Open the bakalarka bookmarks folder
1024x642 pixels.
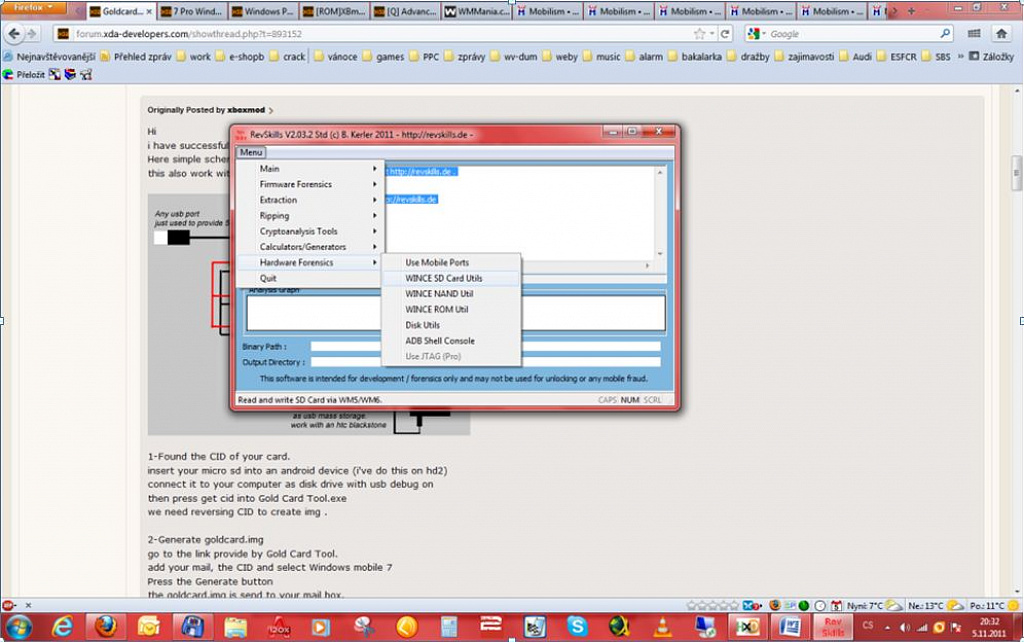[696, 57]
